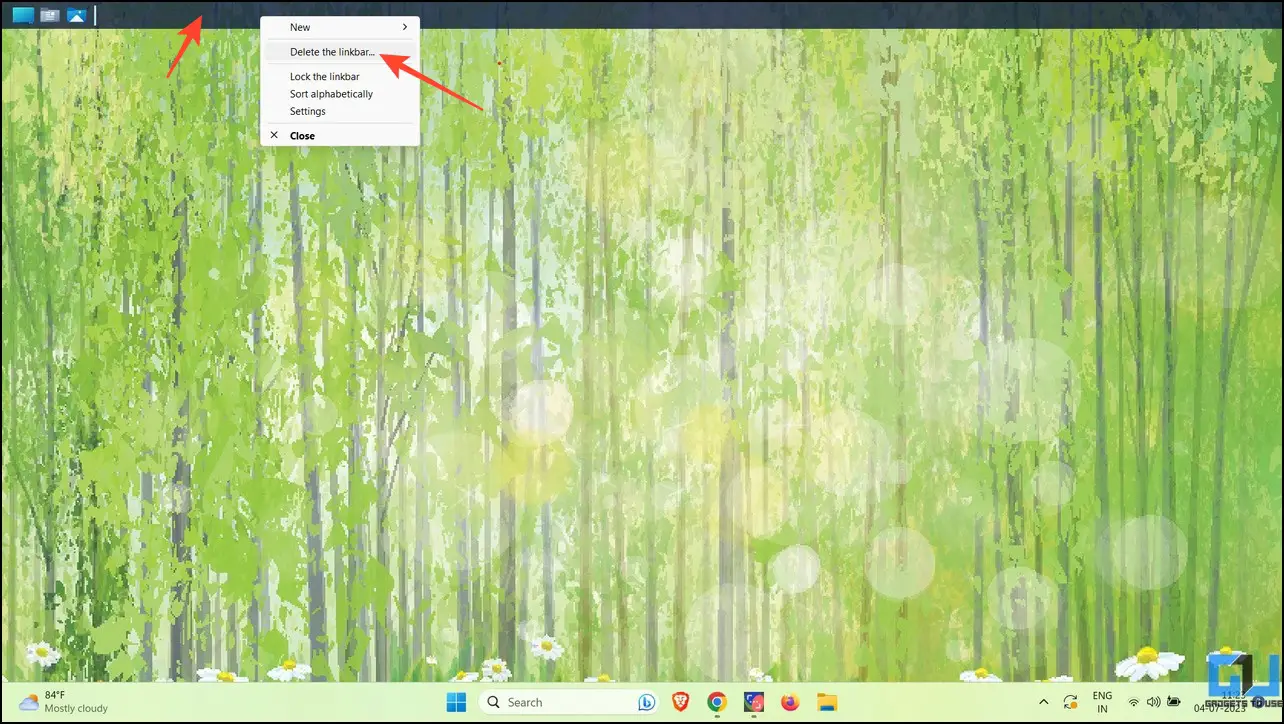The image size is (1284, 724).
Task: Open the weather widget showing 84°F
Action: (x=63, y=702)
